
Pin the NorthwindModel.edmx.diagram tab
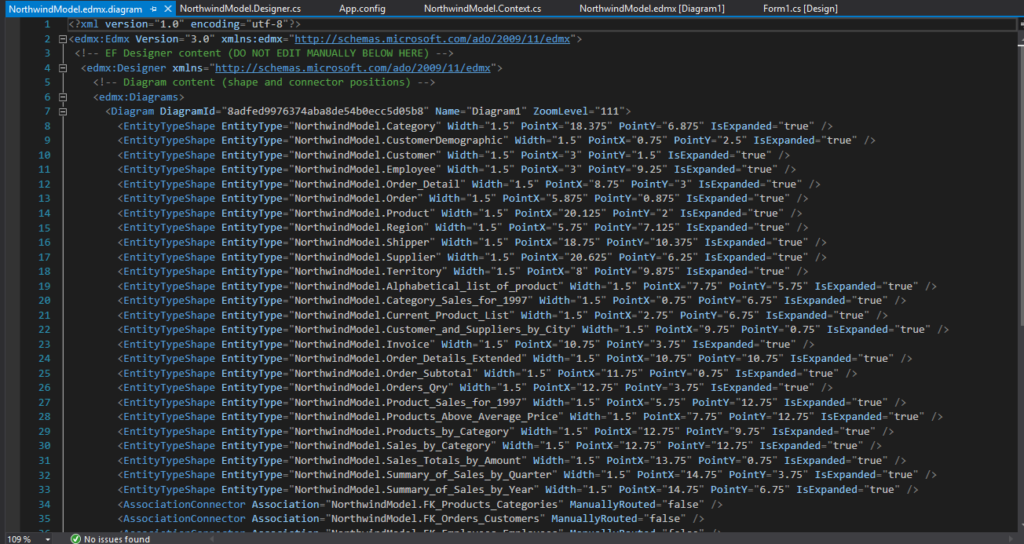tap(153, 9)
